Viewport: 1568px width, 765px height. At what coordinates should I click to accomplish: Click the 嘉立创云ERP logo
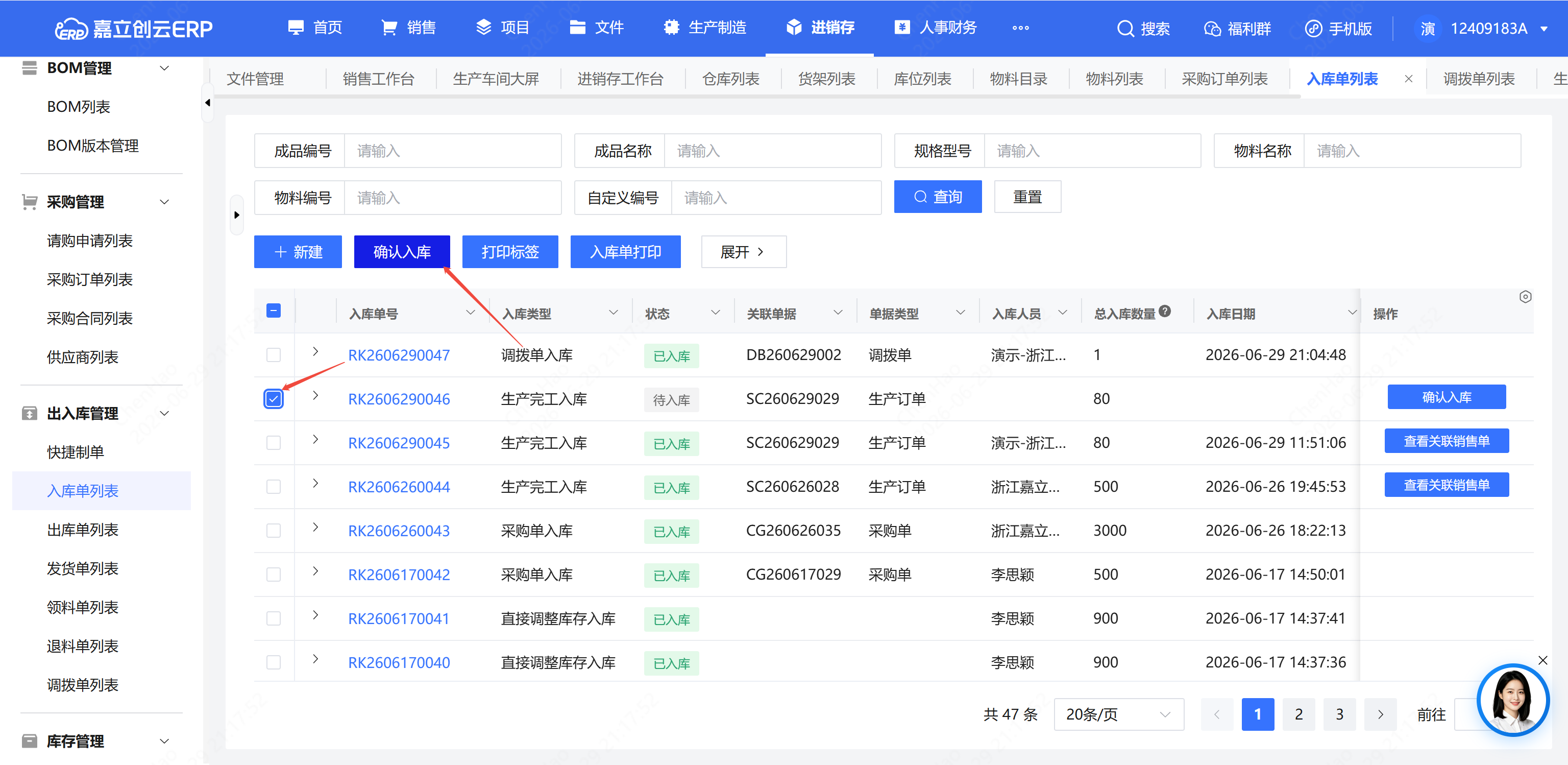133,29
